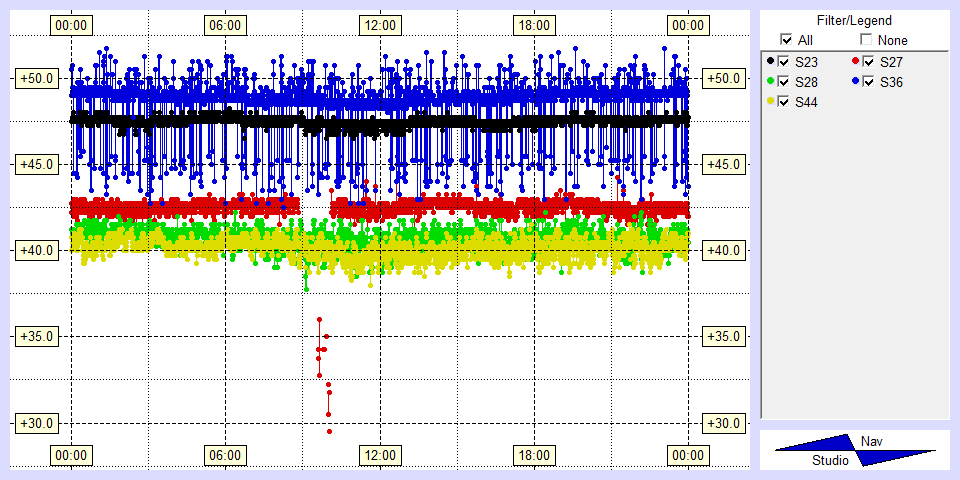Toggle the S44 series checkbox
Viewport: 960px width, 480px height.
(x=783, y=101)
